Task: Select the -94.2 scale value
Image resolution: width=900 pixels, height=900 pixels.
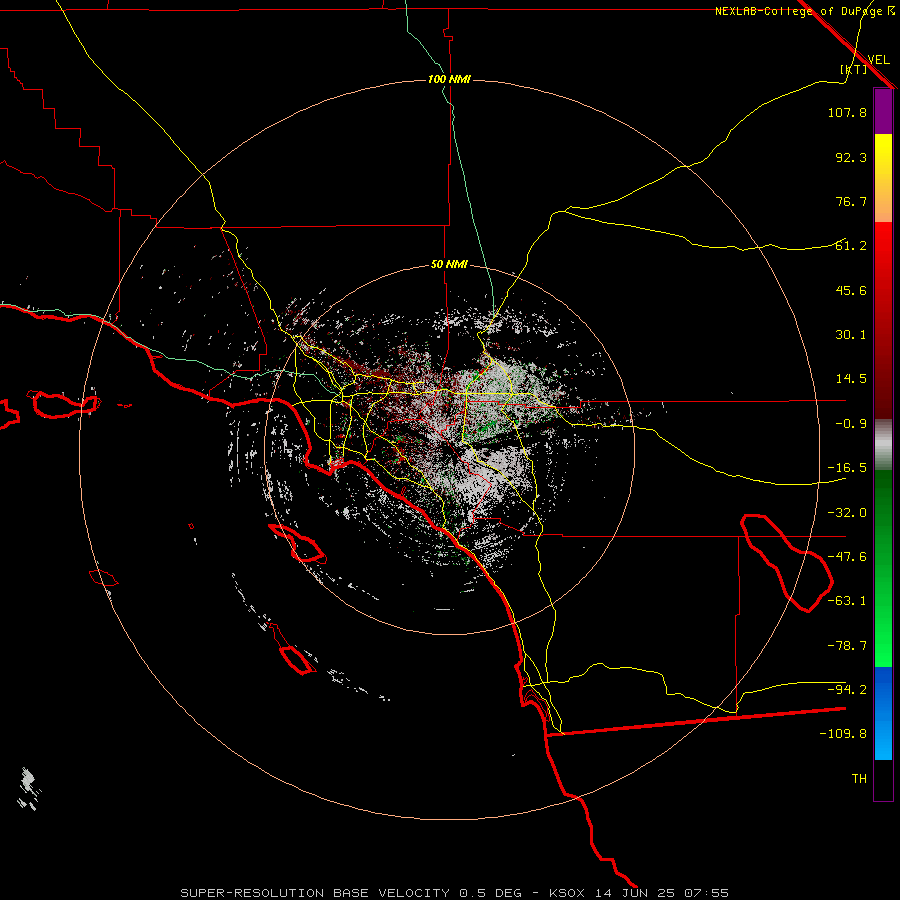Action: [847, 690]
